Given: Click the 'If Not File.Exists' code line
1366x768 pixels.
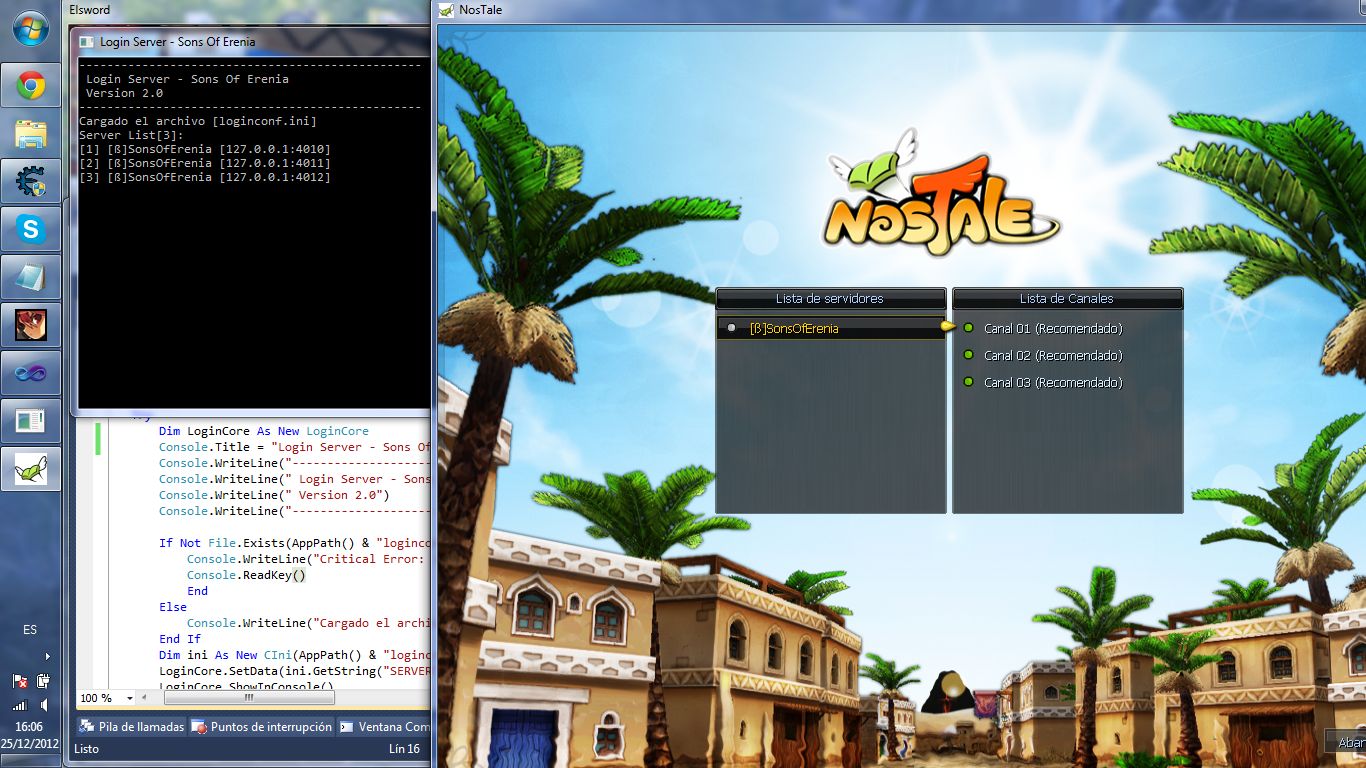Looking at the screenshot, I should click(x=294, y=543).
